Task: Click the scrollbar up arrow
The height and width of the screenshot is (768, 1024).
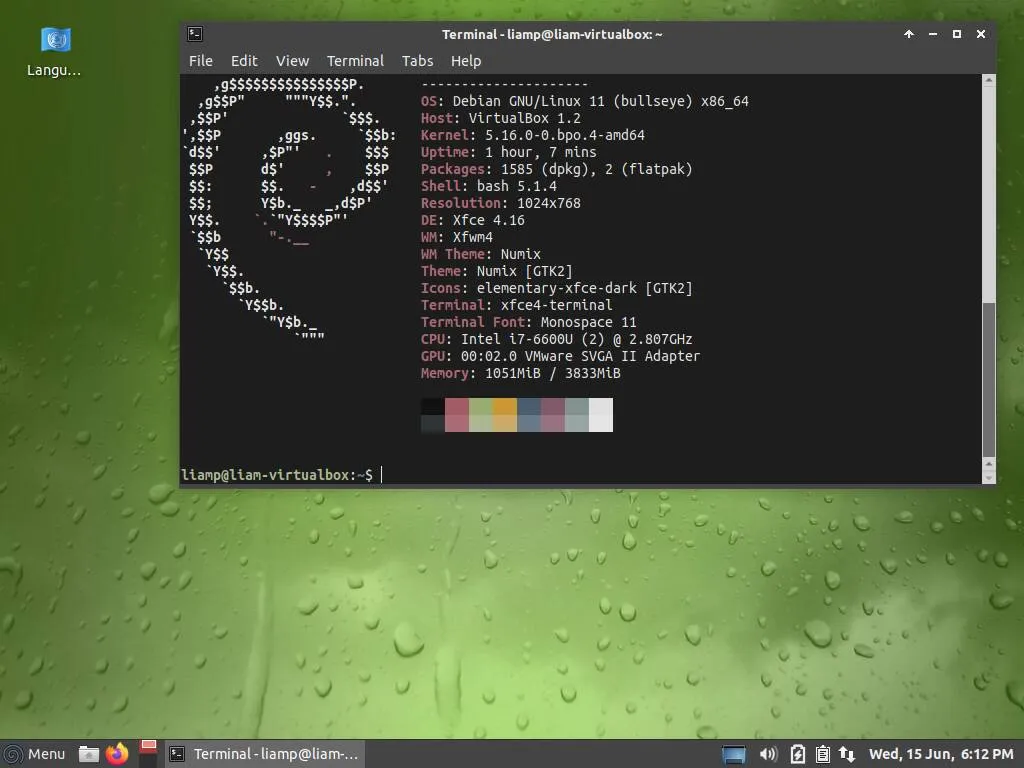Action: pyautogui.click(x=989, y=80)
